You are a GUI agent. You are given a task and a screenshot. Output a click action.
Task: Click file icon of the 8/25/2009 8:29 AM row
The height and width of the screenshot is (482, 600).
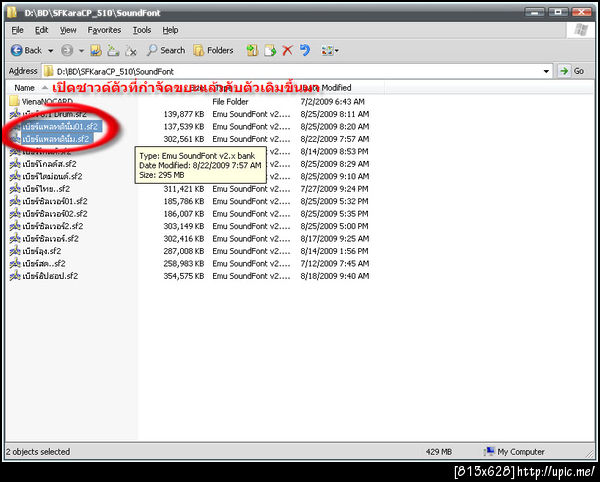click(15, 164)
